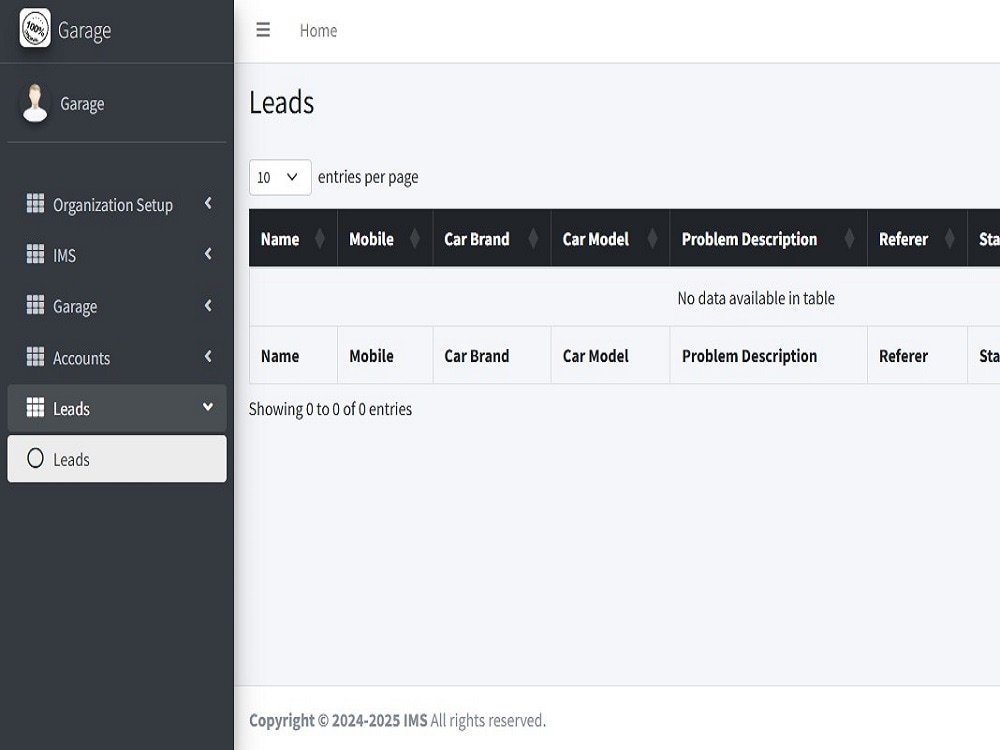Click footer Car Brand column label

(476, 356)
